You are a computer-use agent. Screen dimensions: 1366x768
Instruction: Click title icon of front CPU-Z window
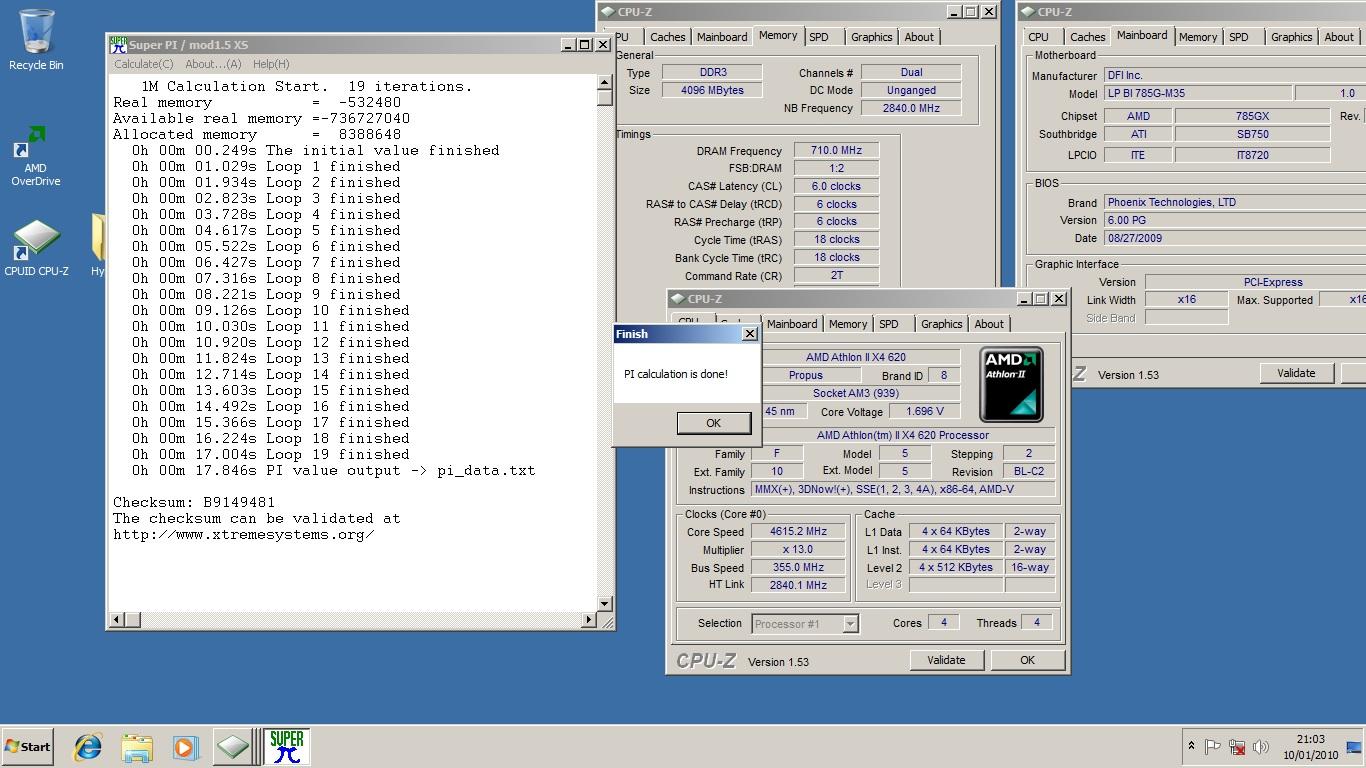[678, 299]
